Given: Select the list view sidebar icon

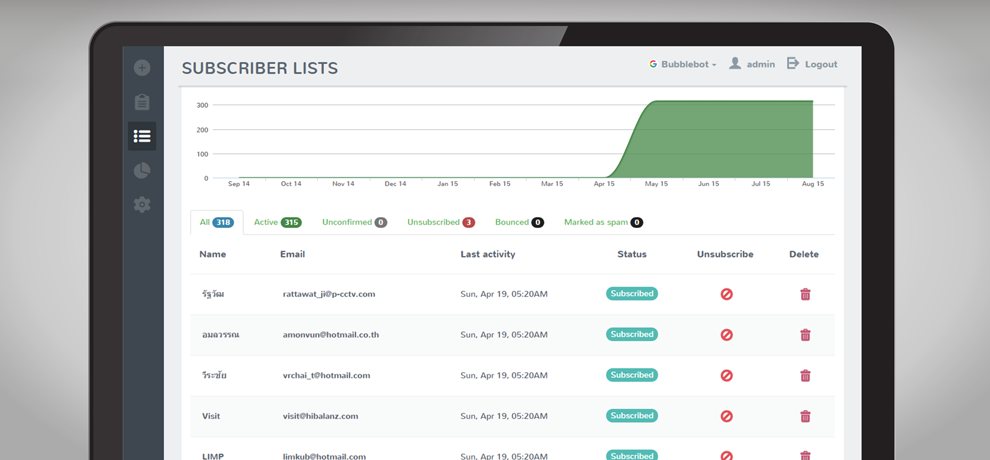Looking at the screenshot, I should [x=142, y=136].
